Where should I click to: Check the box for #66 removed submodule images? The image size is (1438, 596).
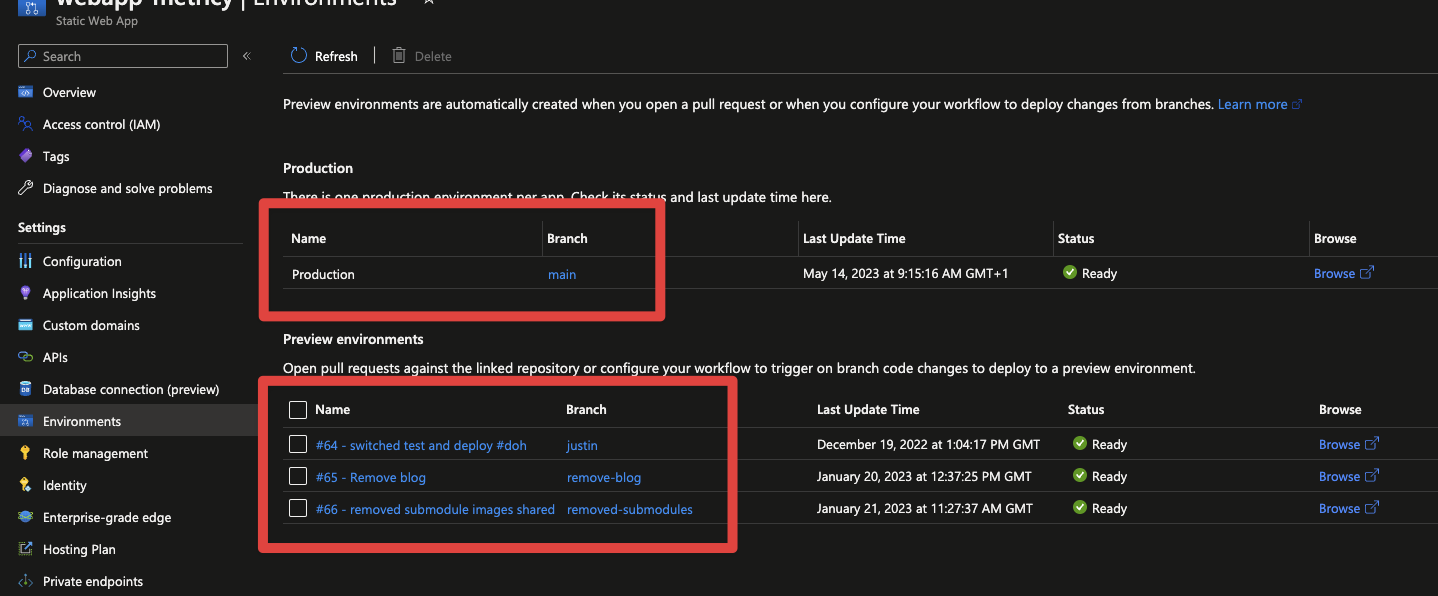pyautogui.click(x=298, y=508)
